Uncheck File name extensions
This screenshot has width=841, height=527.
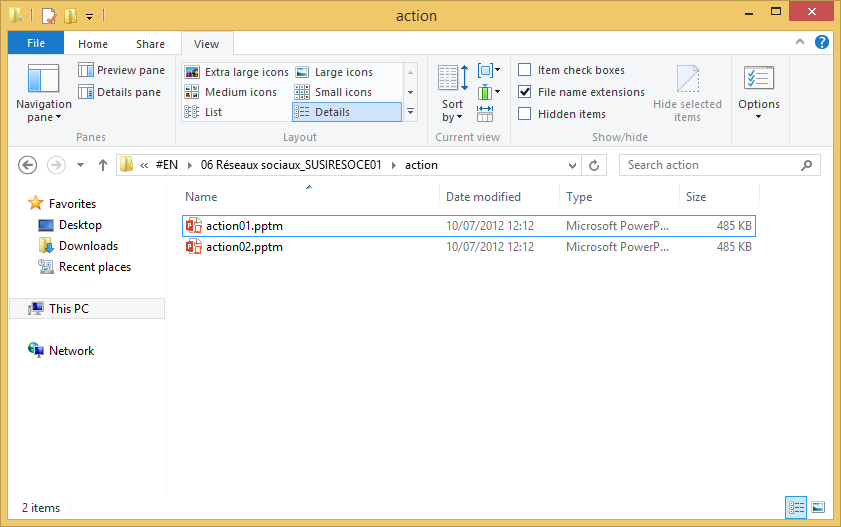(525, 92)
